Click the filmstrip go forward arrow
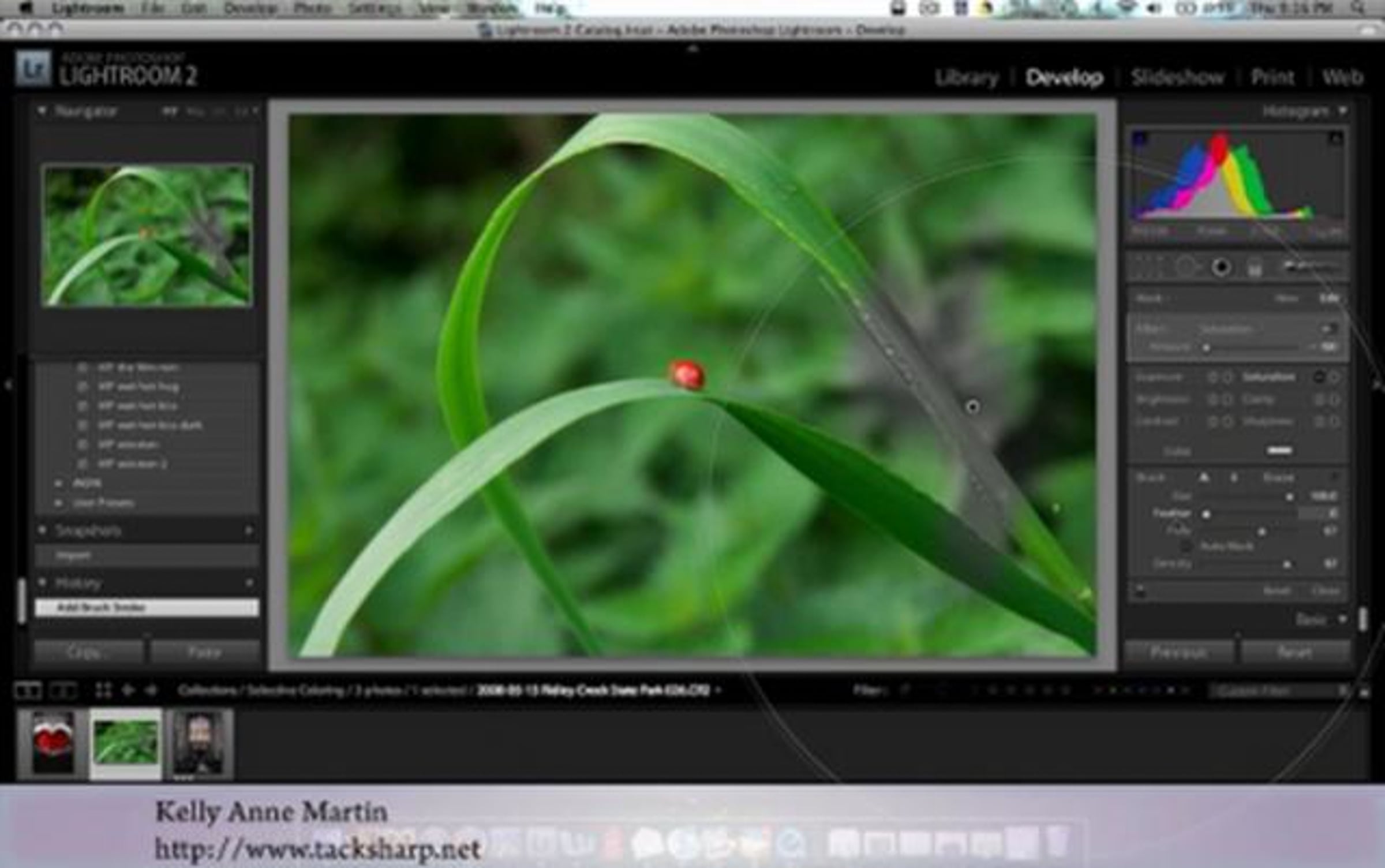 click(151, 690)
